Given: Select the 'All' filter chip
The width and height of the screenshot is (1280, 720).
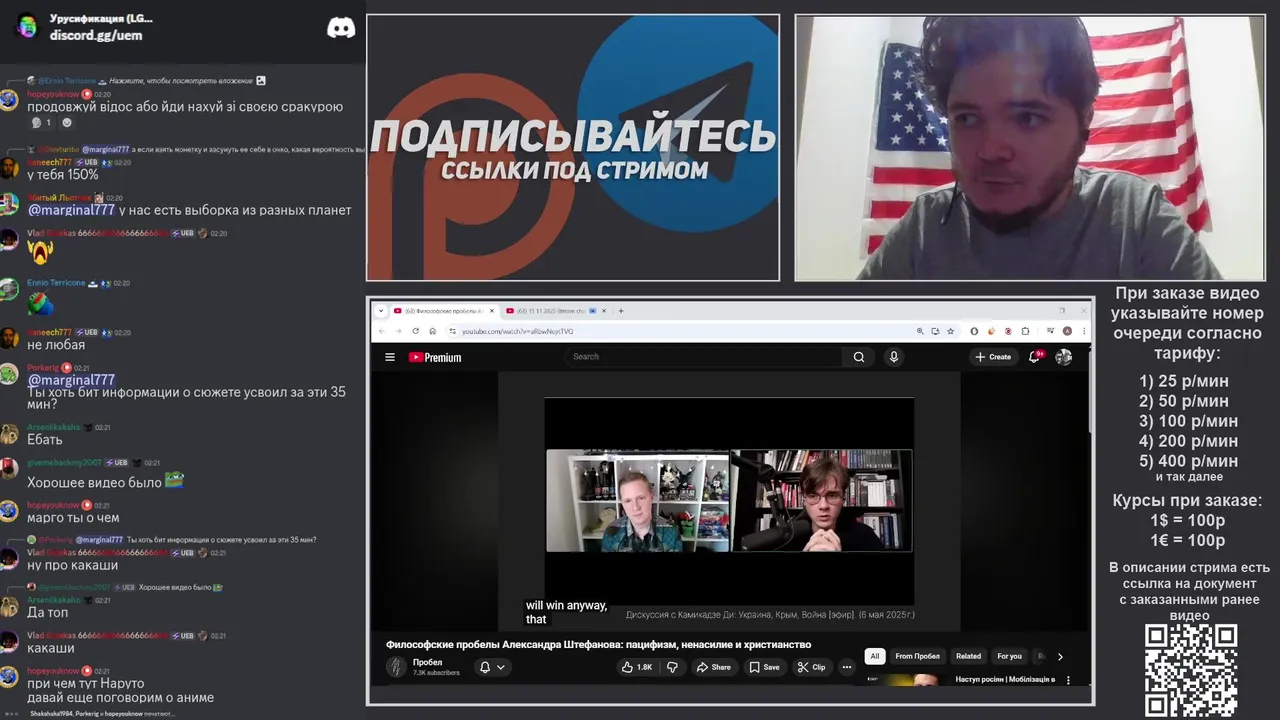Looking at the screenshot, I should click(875, 656).
